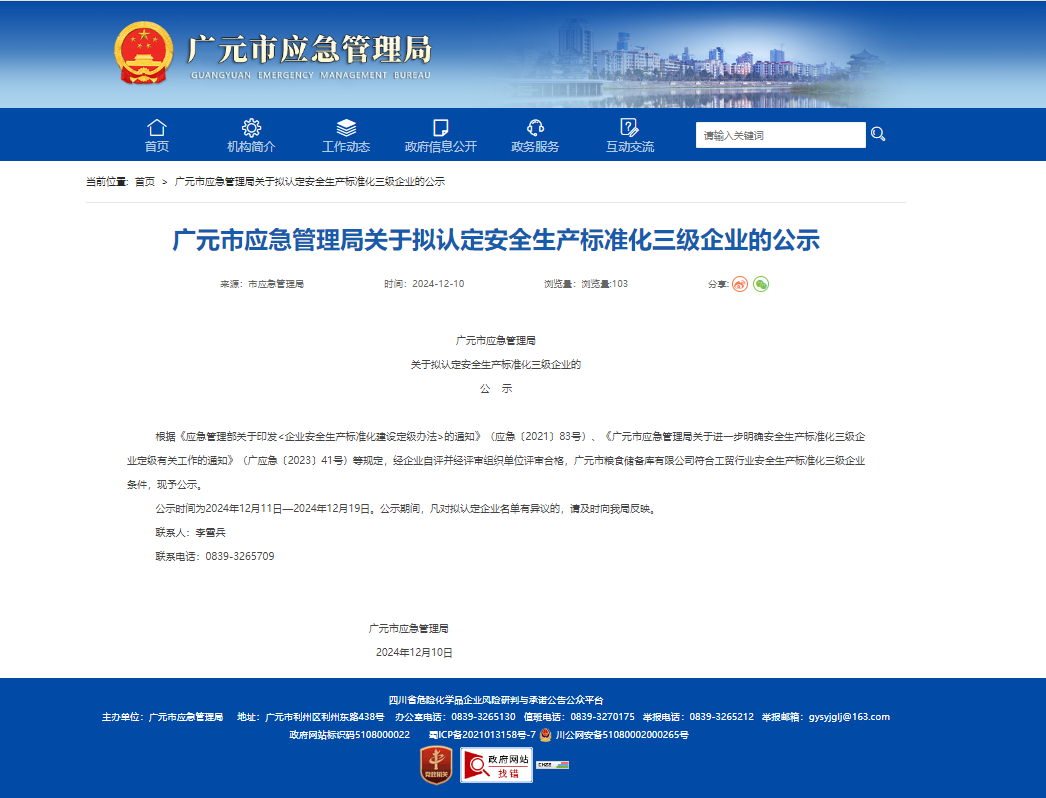Click the centered 公 示 subtitle
This screenshot has width=1046, height=798.
(x=496, y=388)
